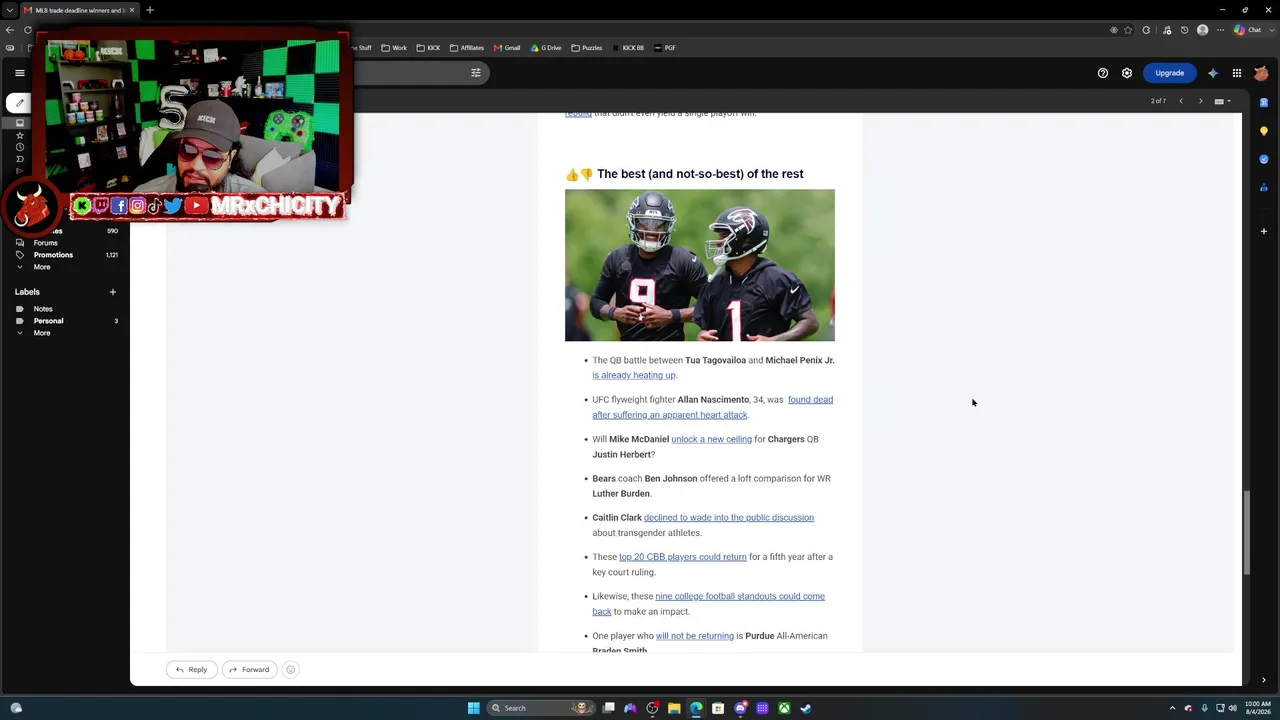Open Copilot Chat button
Viewport: 1280px width, 720px height.
[x=1246, y=30]
